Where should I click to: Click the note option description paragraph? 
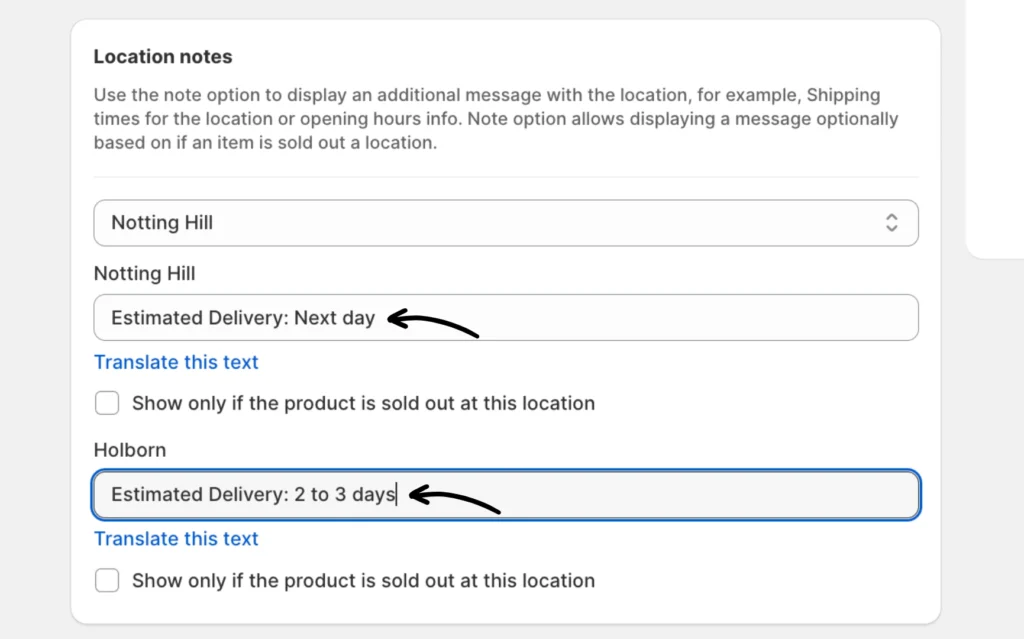click(495, 119)
